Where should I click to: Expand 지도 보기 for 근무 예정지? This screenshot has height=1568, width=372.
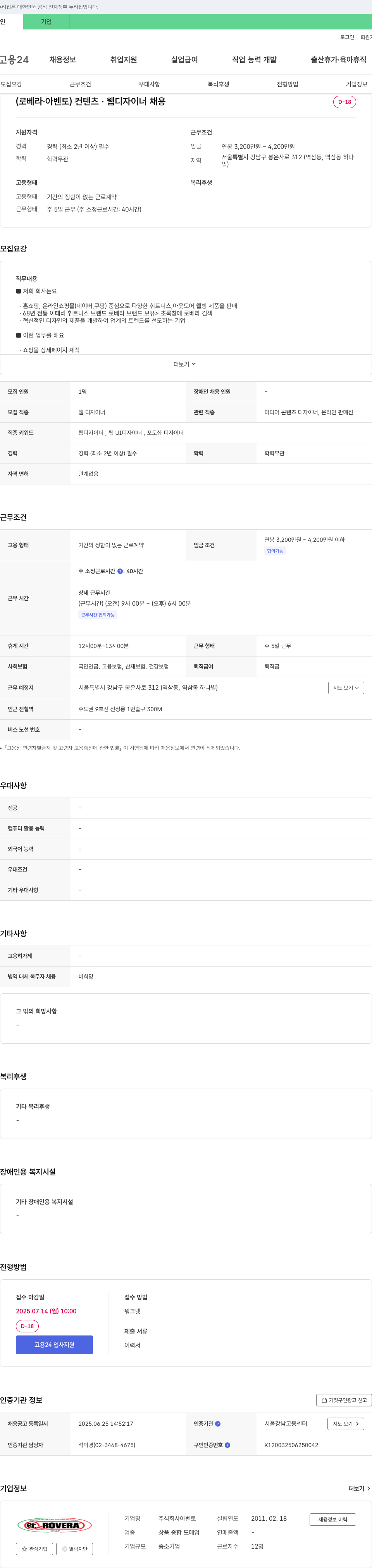pos(346,687)
